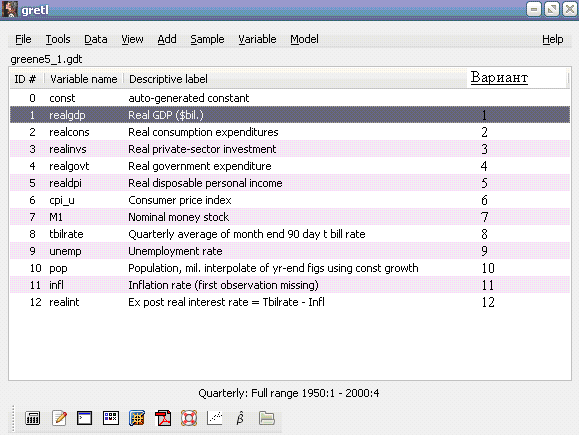Create an X-Y scatter graph icon

(215, 418)
